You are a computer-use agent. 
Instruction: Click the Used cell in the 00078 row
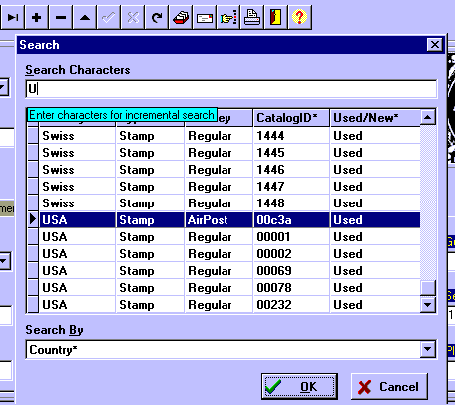(375, 288)
